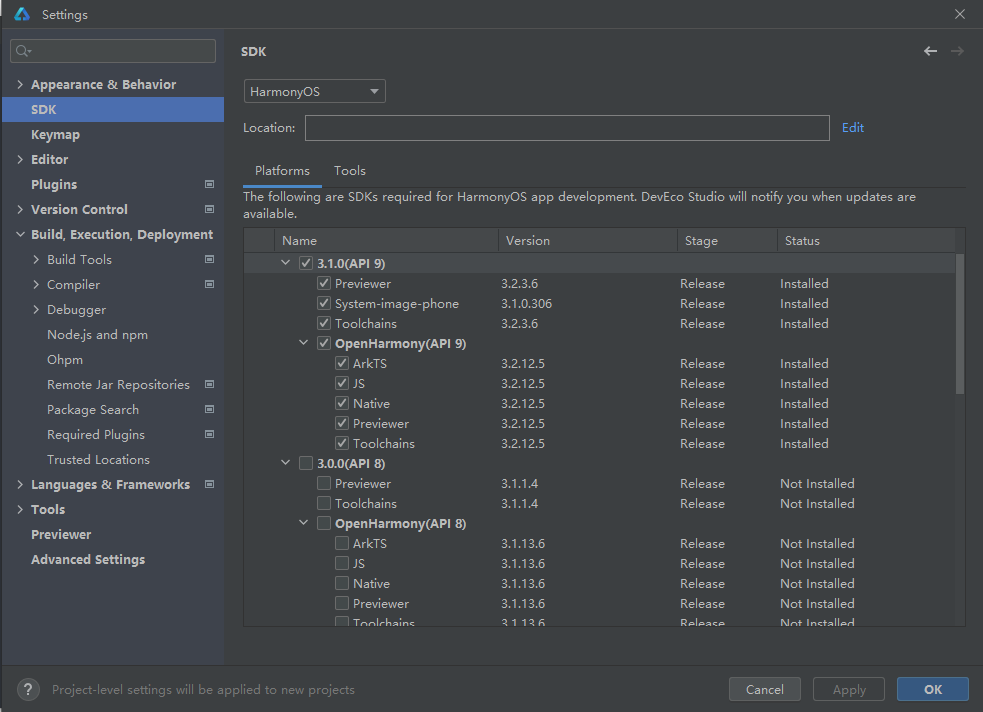Go back with the left arrow

coord(930,51)
